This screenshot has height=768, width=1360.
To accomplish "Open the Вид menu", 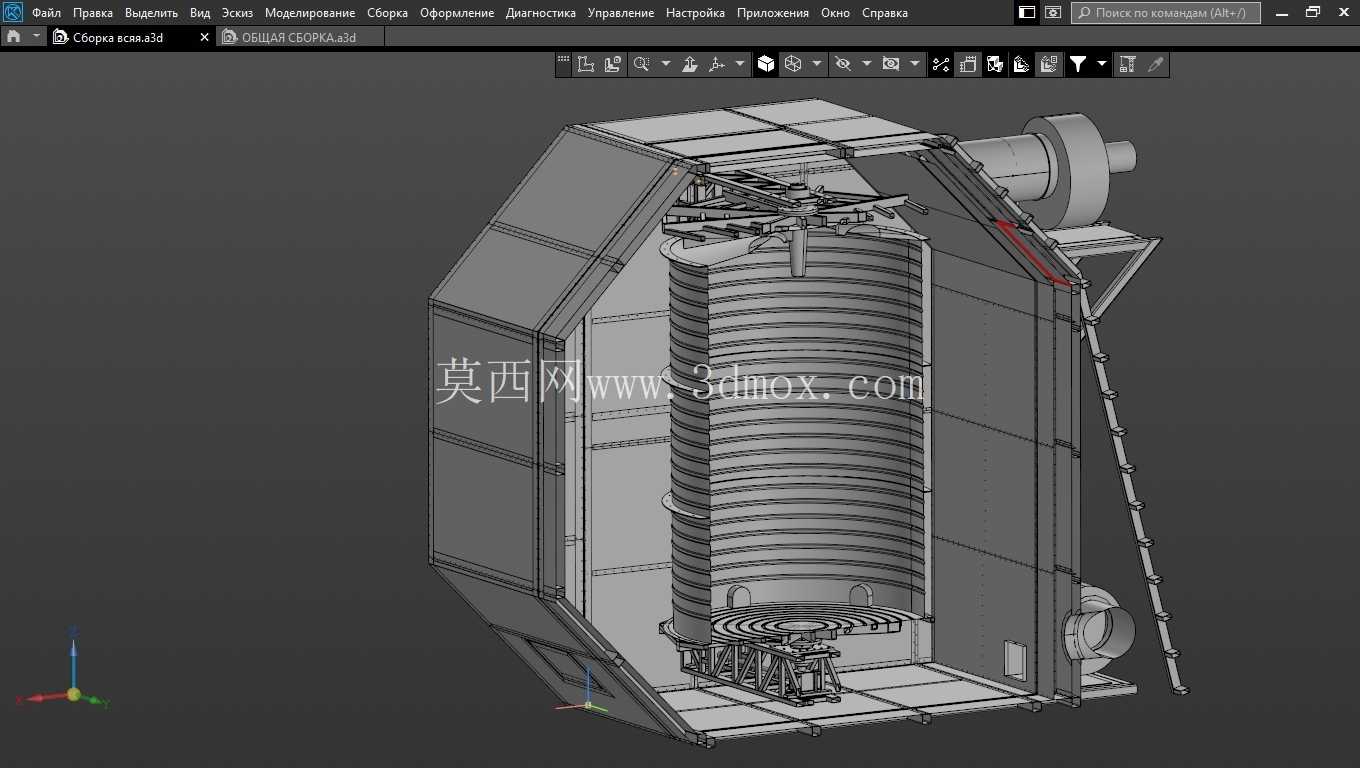I will point(200,13).
